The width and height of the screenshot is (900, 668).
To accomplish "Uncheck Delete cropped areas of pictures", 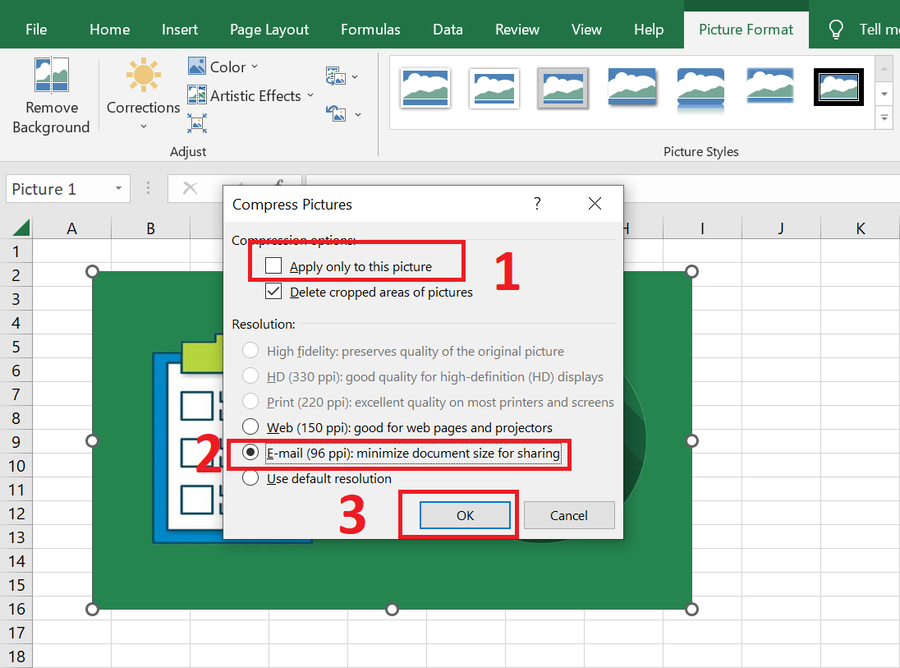I will pyautogui.click(x=273, y=292).
